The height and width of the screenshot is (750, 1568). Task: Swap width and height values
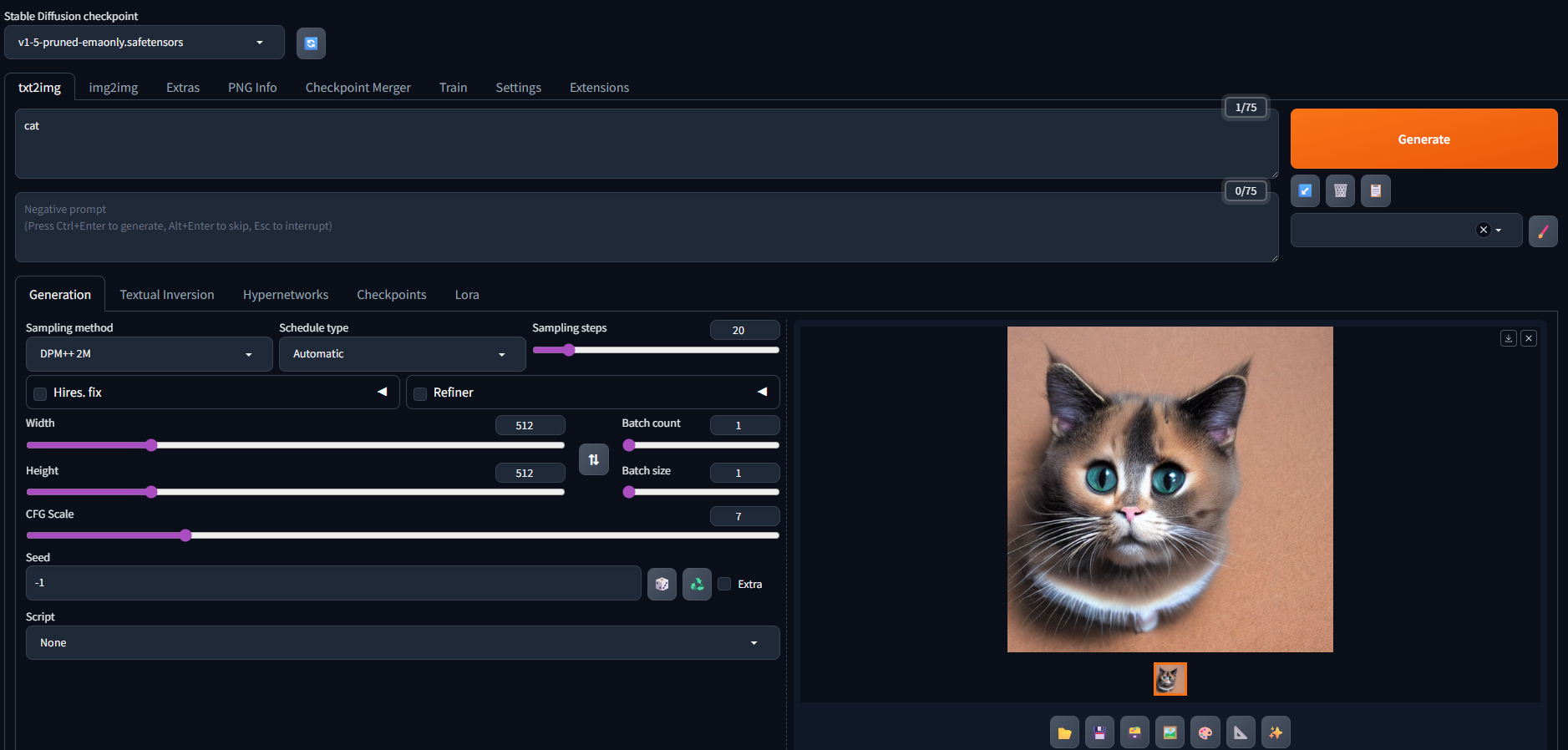pyautogui.click(x=594, y=459)
